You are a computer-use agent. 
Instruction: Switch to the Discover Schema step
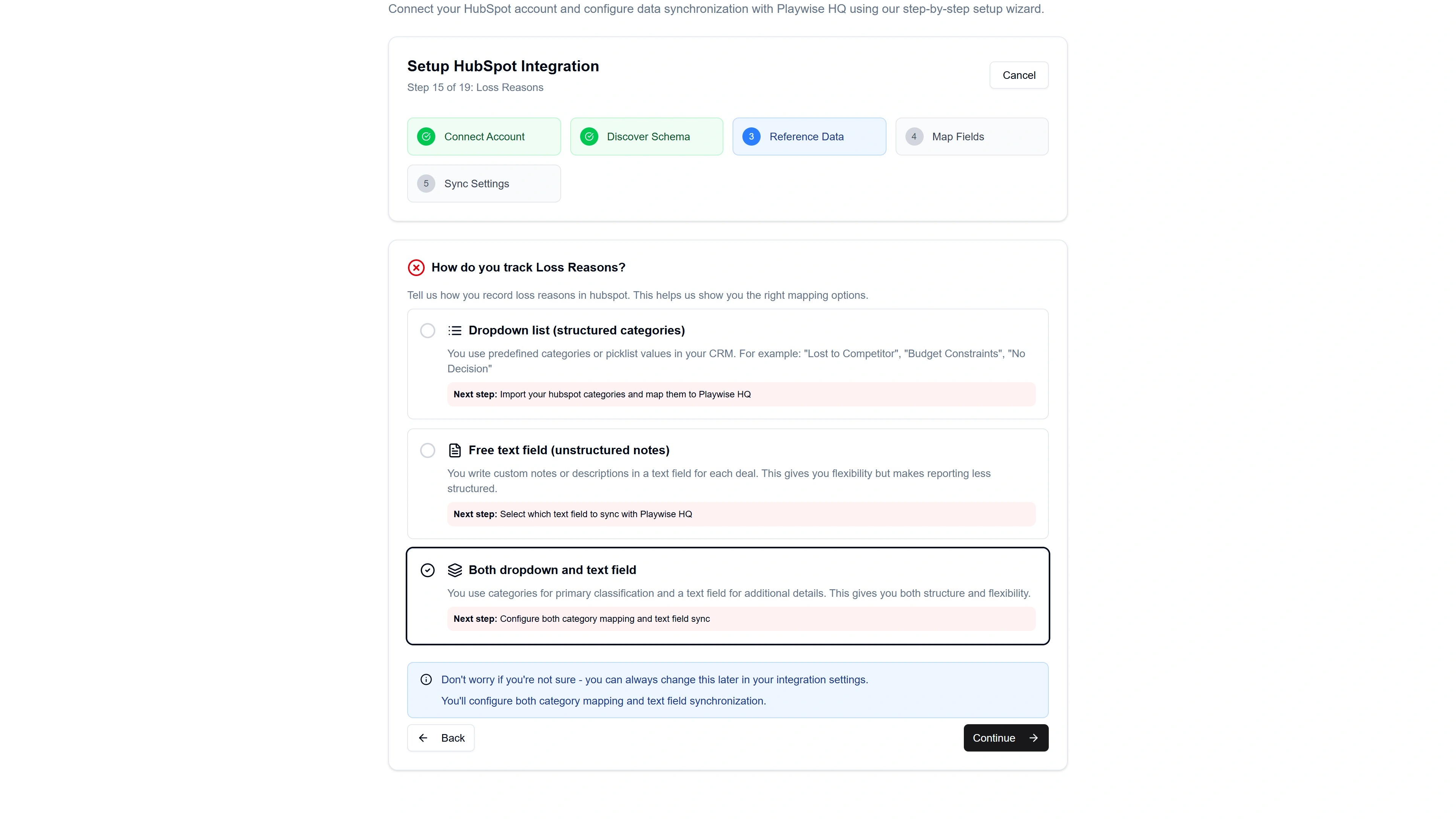coord(646,136)
